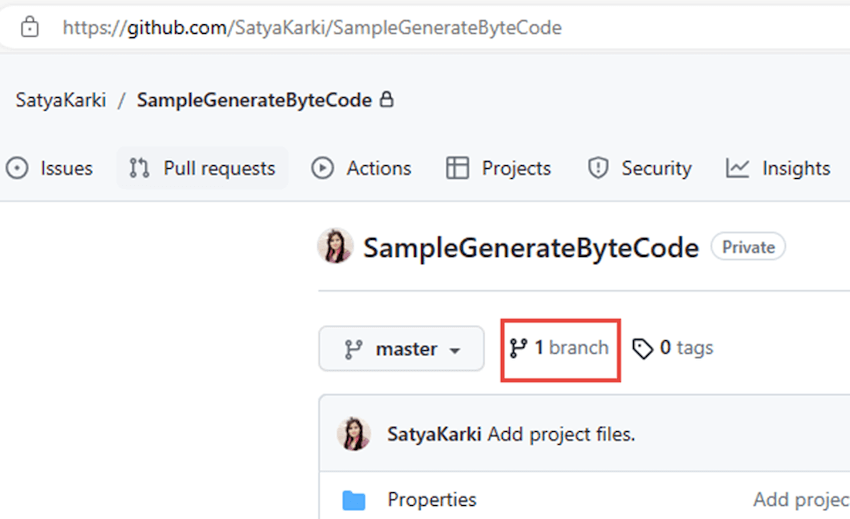Viewport: 850px width, 519px height.
Task: Click the blue Properties folder icon
Action: pyautogui.click(x=354, y=501)
